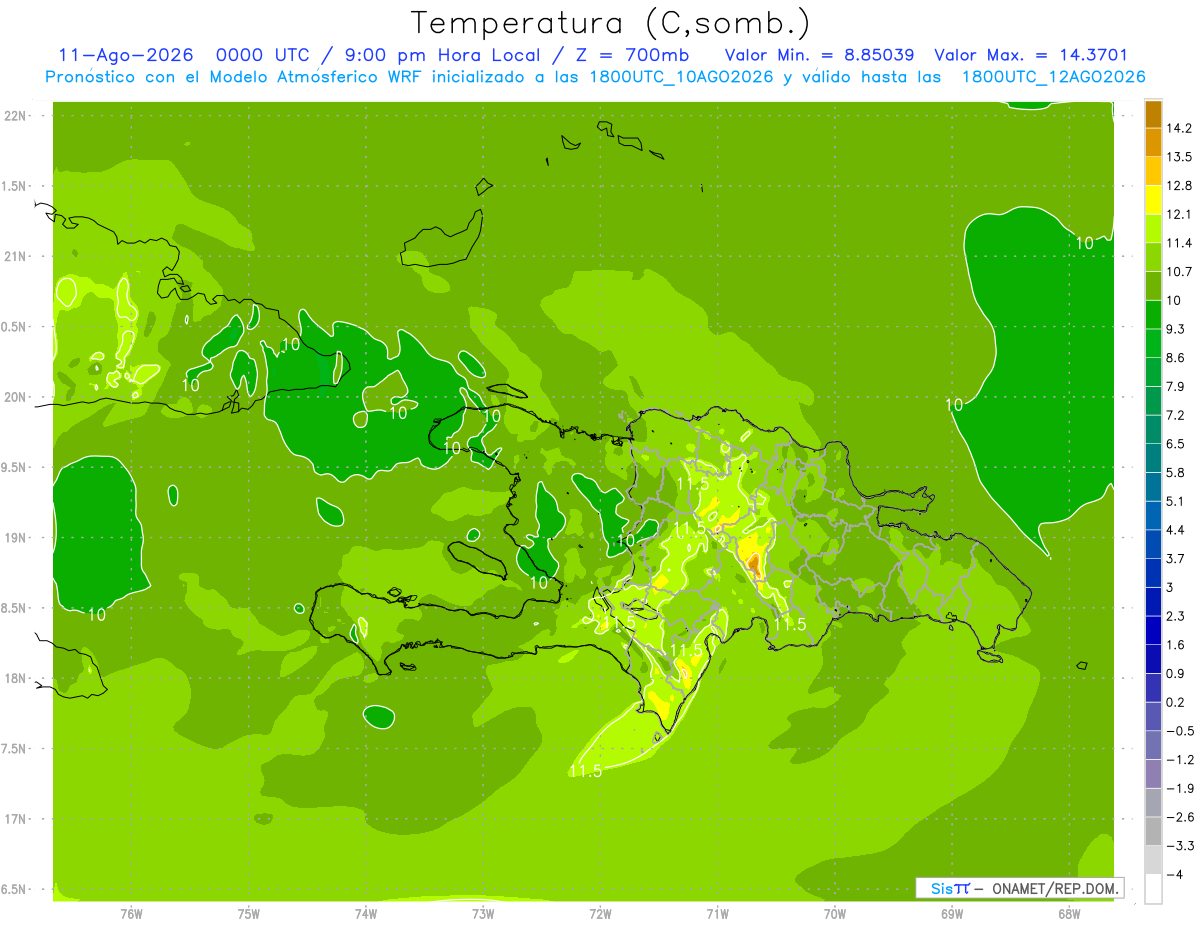Viewport: 1200px width, 927px height.
Task: Click the '1800UTC_12AGO2026' valid-until timestamp
Action: (x=1053, y=77)
